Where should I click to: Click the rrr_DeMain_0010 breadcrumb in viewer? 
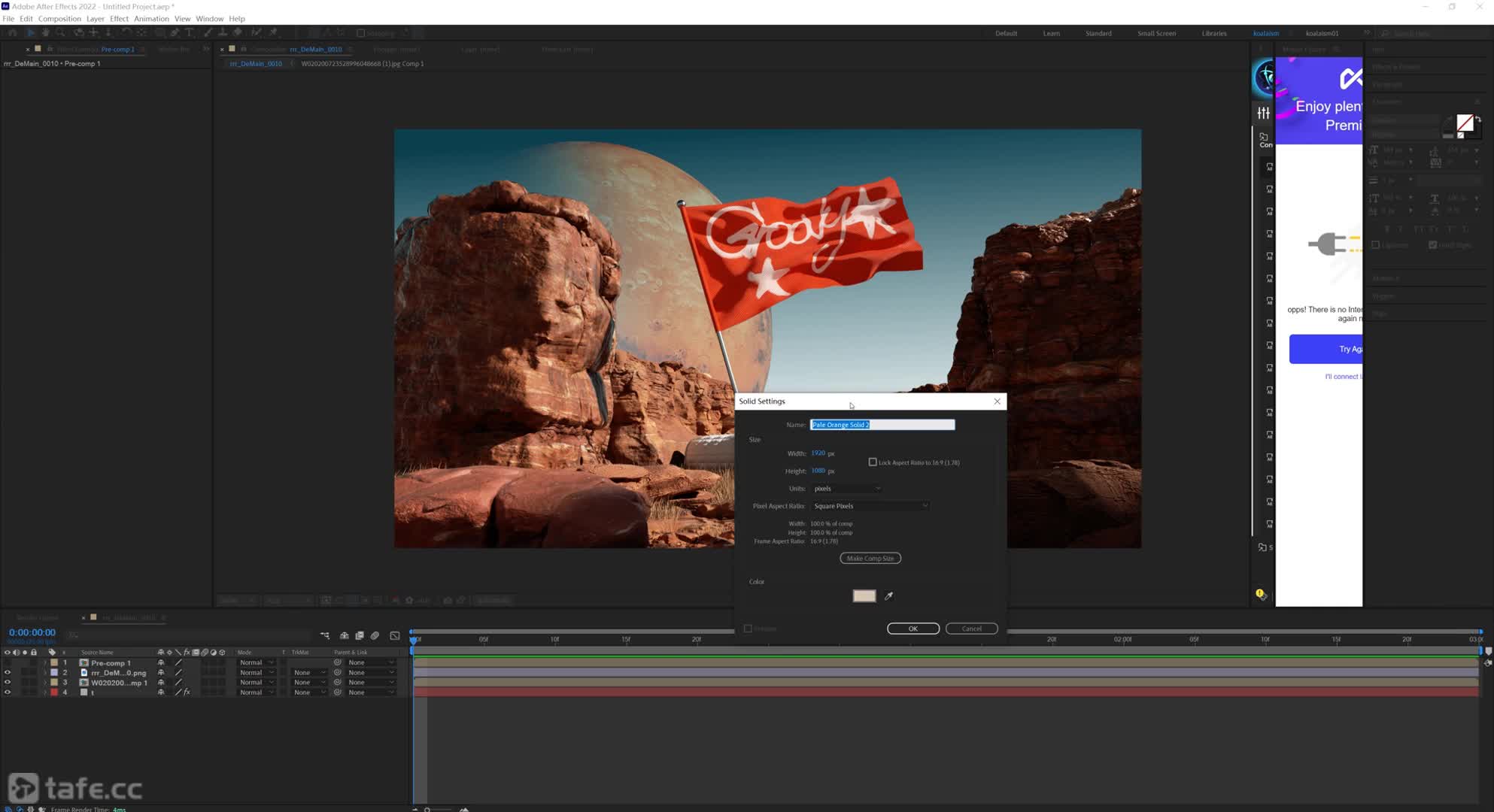(256, 64)
